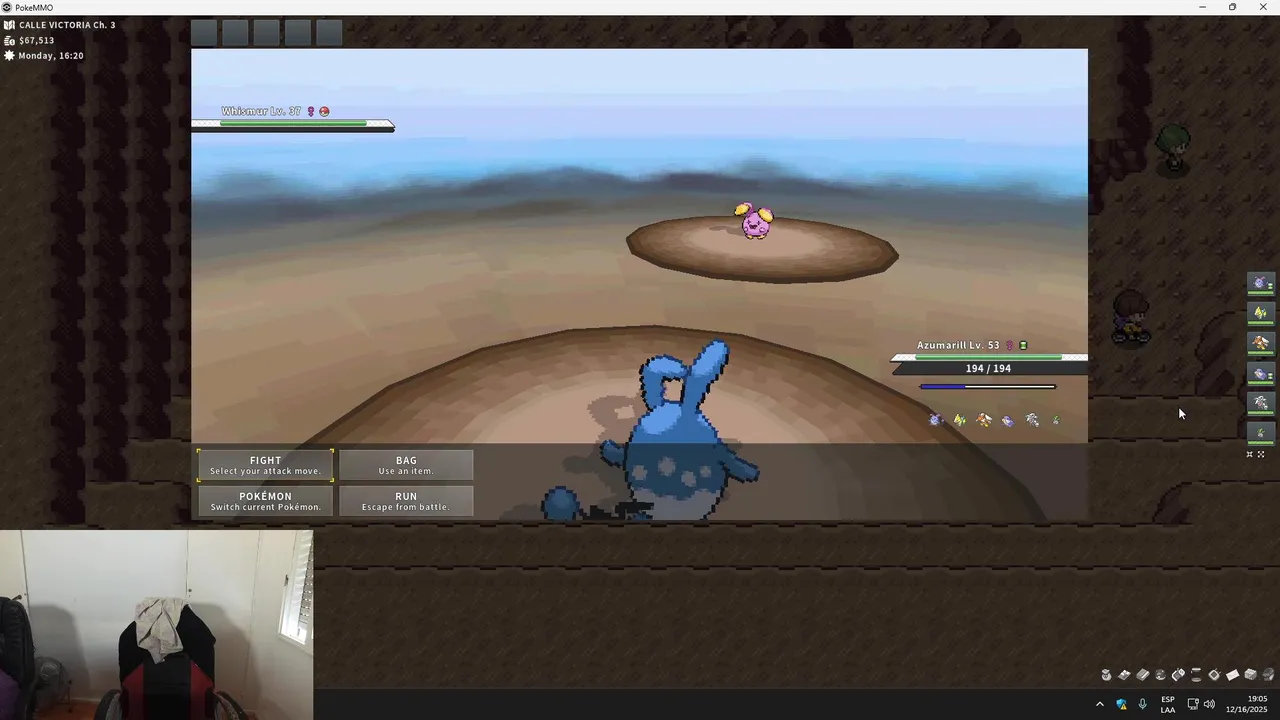The image size is (1280, 720).
Task: Click the "Azumarill Lv. 53" name label
Action: (958, 345)
